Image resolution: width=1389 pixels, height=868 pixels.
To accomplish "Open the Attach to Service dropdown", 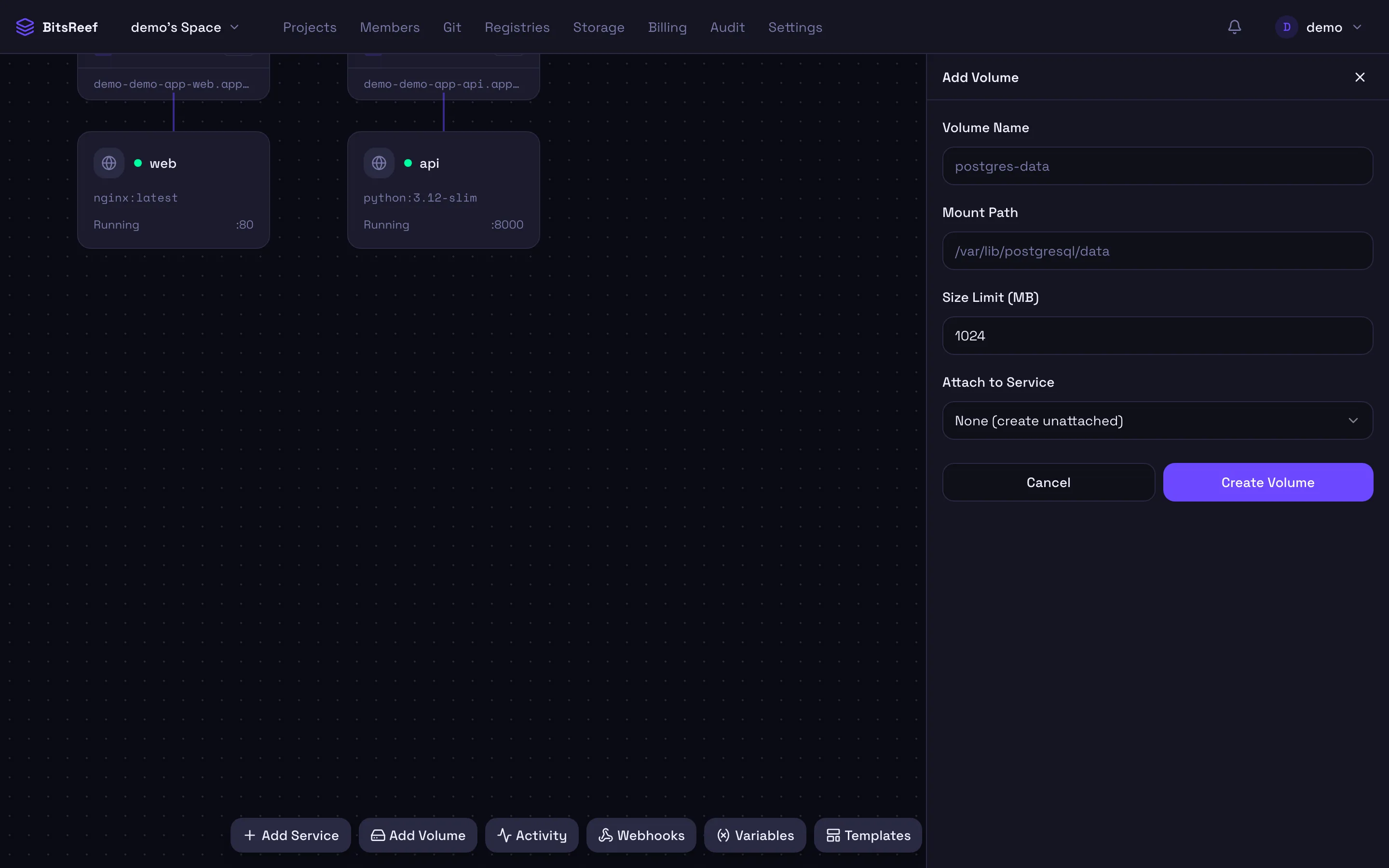I will [x=1157, y=420].
